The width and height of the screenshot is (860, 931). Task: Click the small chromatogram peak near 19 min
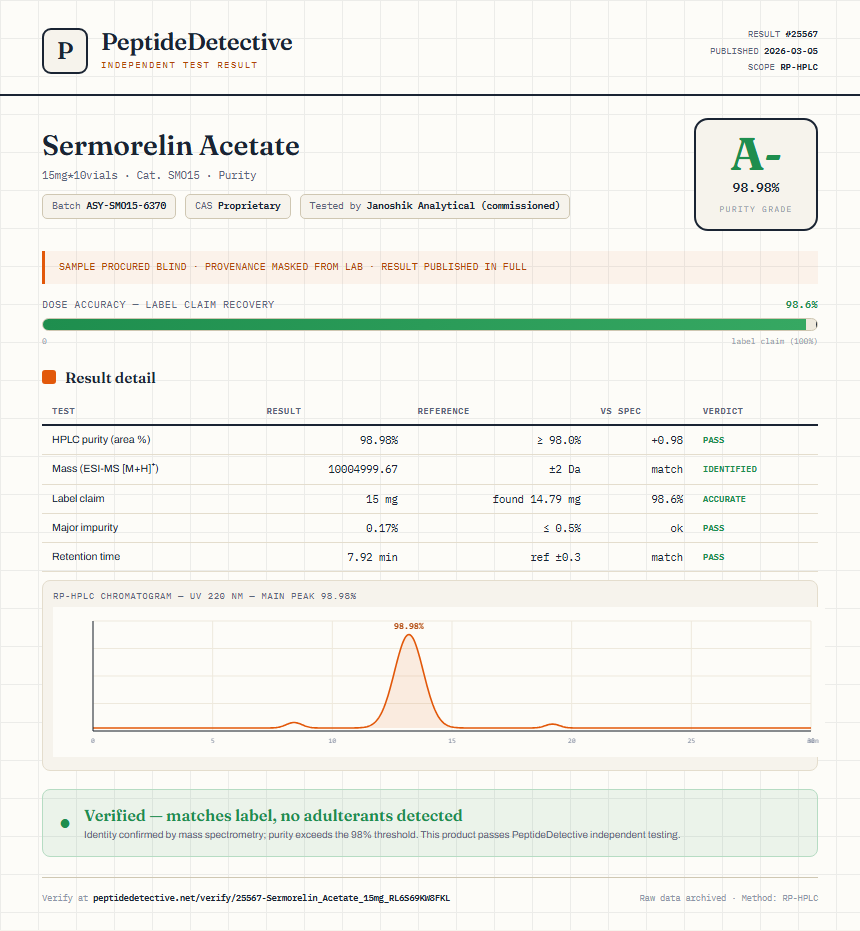[552, 726]
